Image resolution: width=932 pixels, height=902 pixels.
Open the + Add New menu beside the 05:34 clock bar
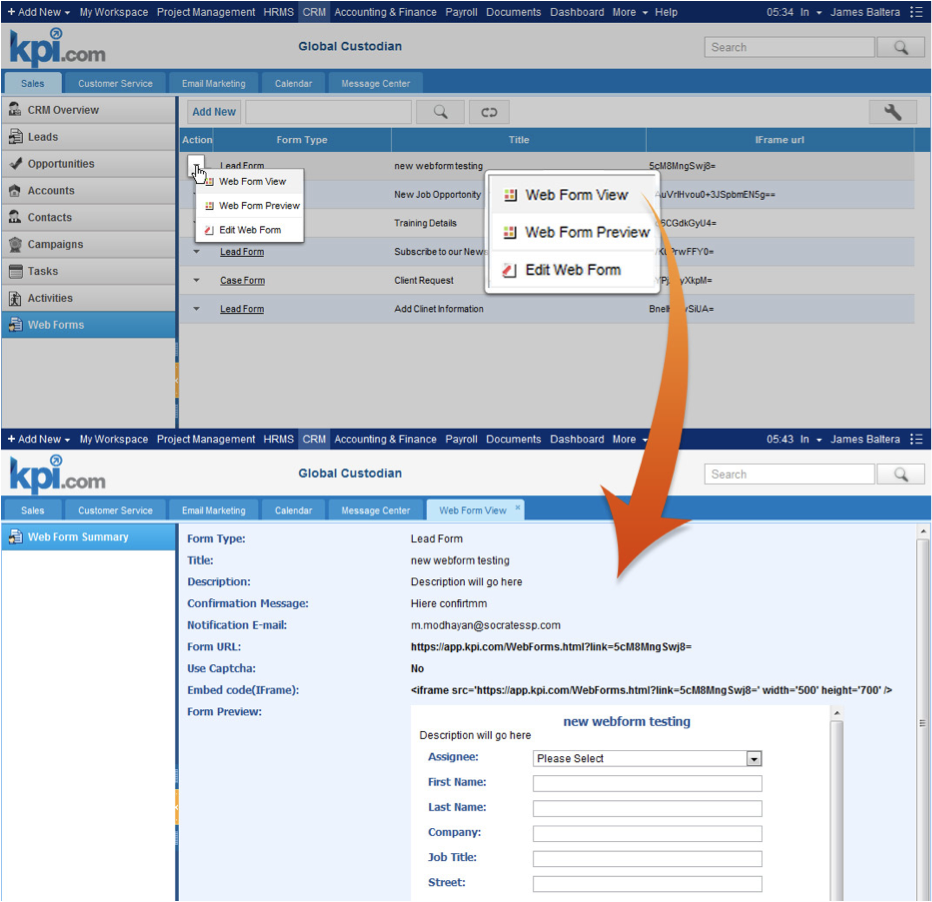click(x=39, y=12)
